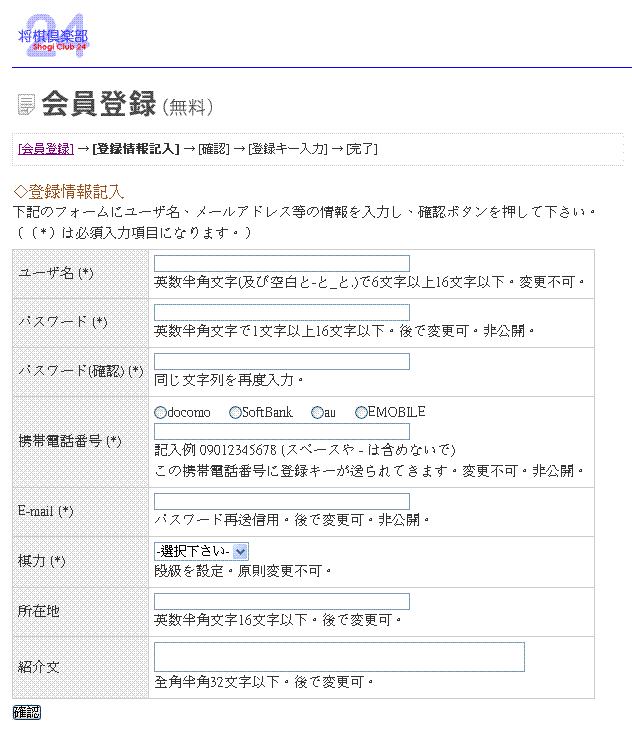
Task: Click the パスワード(確認) input field
Action: pos(282,361)
